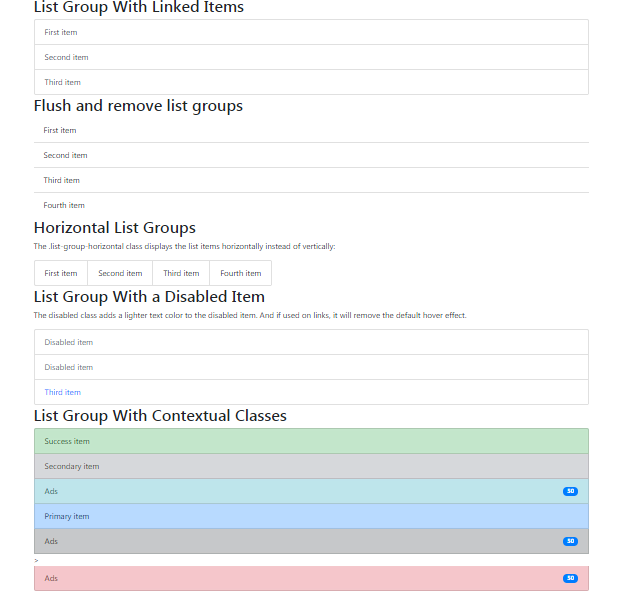Click the .list-group-horizontal description paragraph
The image size is (626, 604).
(x=184, y=246)
